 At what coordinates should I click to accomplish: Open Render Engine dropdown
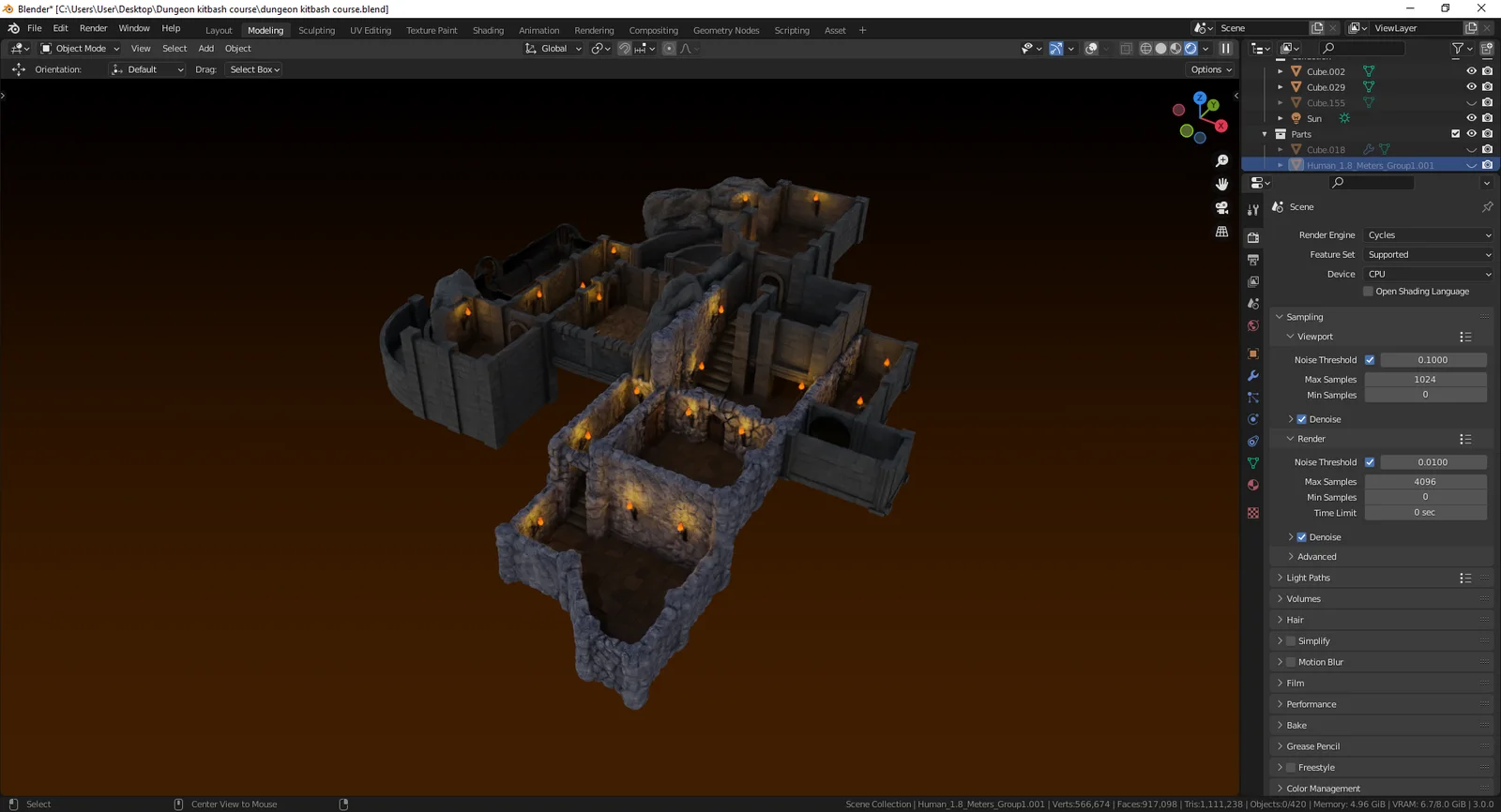pyautogui.click(x=1429, y=235)
